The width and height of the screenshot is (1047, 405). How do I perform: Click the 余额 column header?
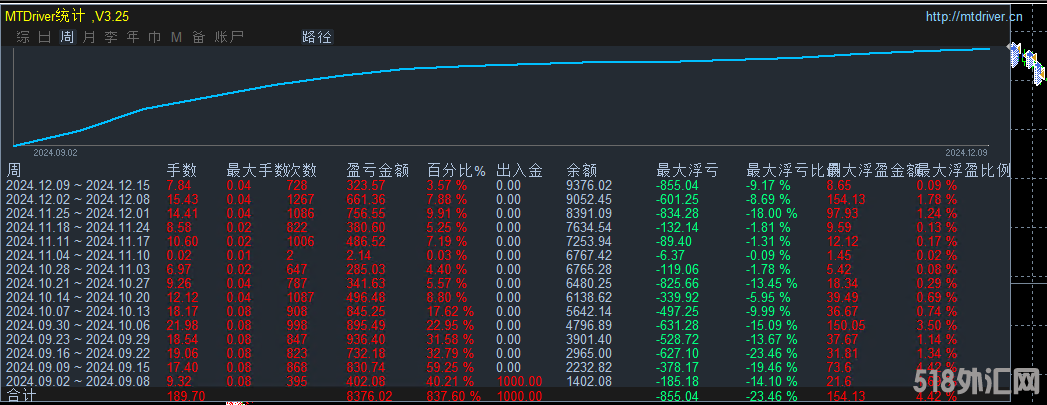click(x=581, y=170)
